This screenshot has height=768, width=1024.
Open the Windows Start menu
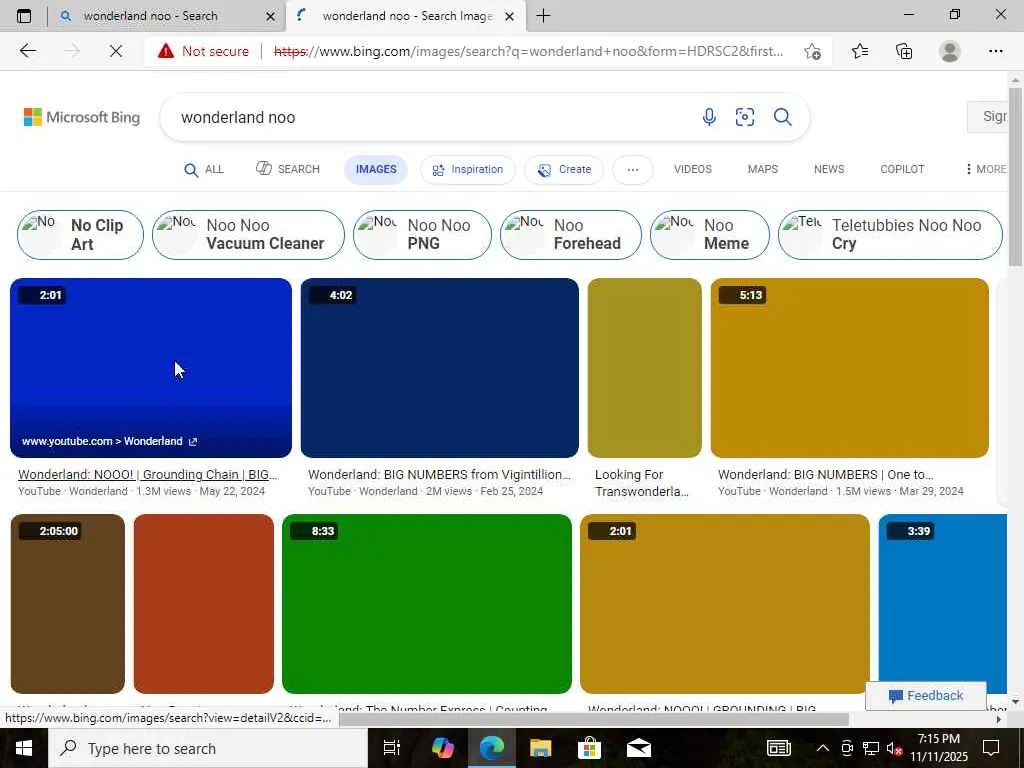coord(24,748)
